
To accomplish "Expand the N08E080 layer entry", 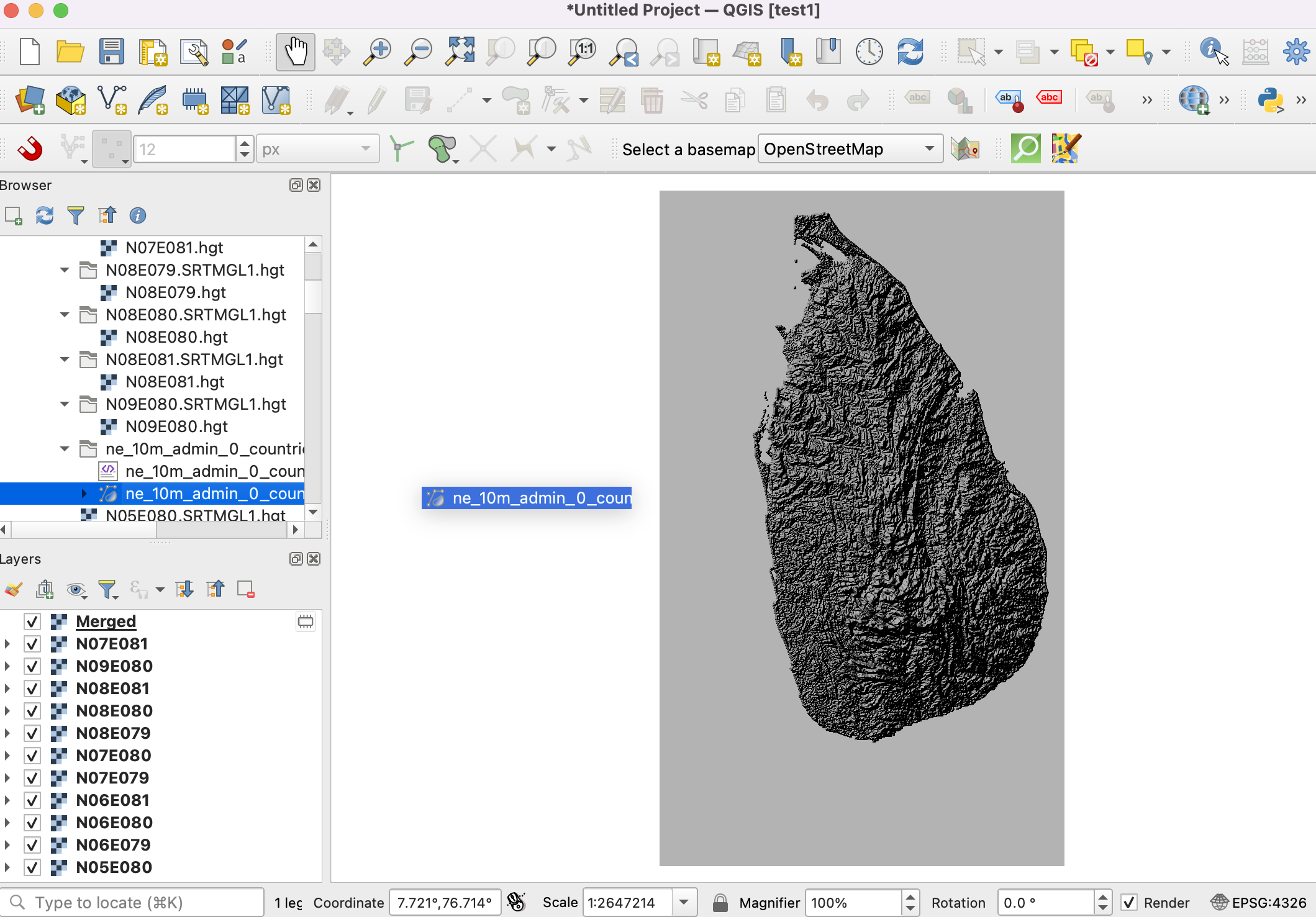I will pos(7,711).
